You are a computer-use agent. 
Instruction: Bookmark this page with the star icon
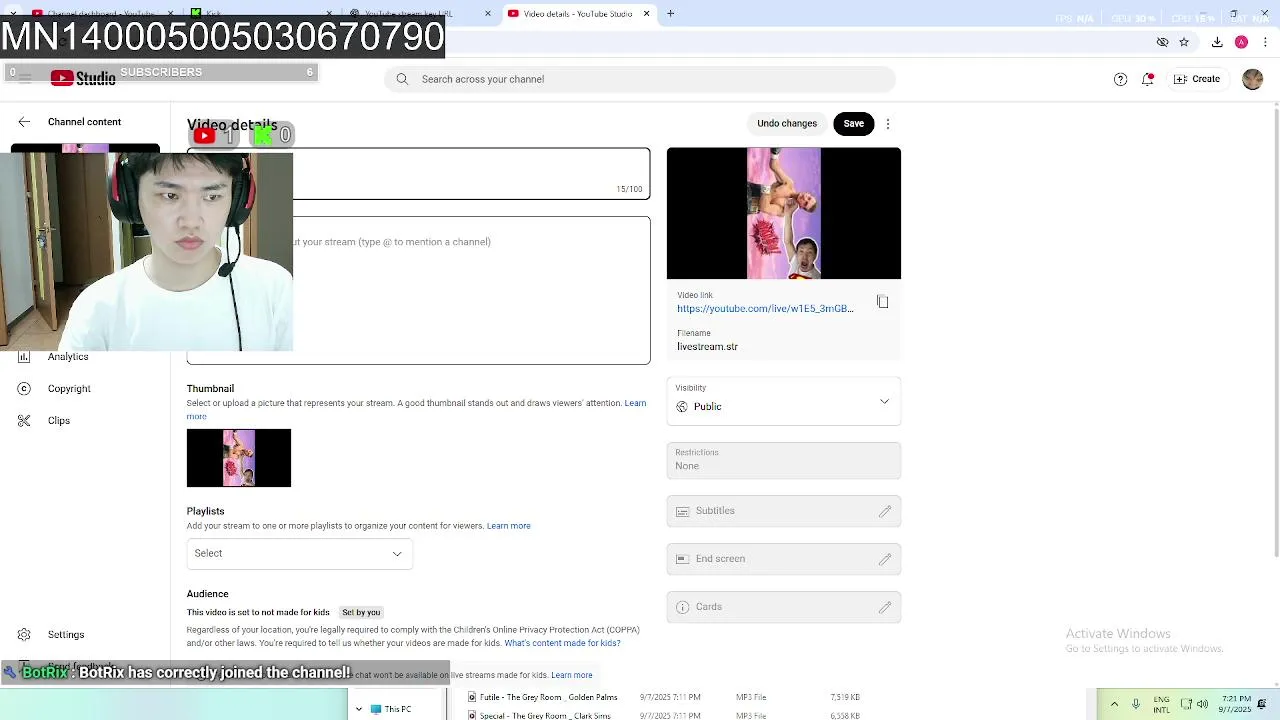pyautogui.click(x=1184, y=42)
